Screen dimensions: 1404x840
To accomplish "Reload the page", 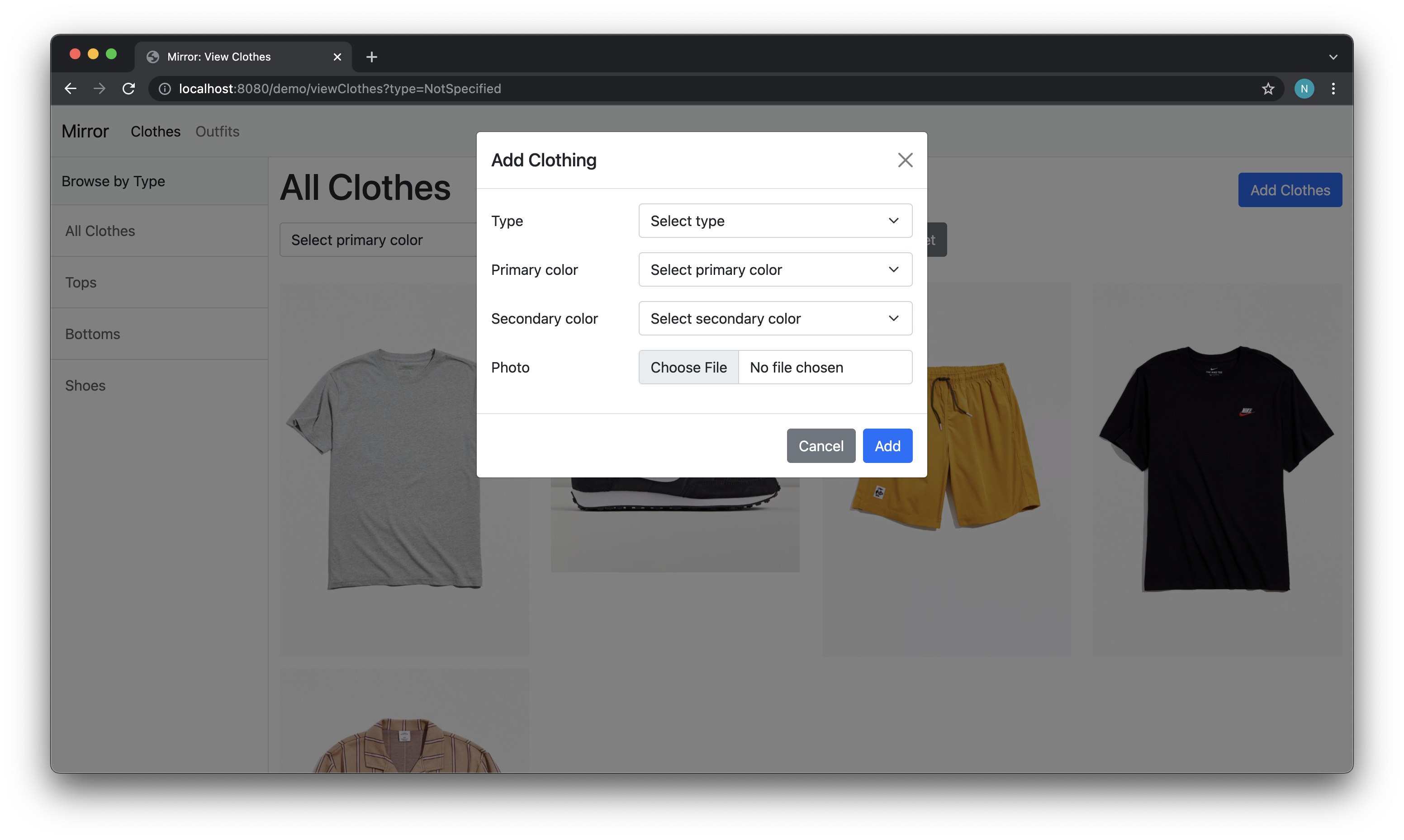I will [128, 88].
